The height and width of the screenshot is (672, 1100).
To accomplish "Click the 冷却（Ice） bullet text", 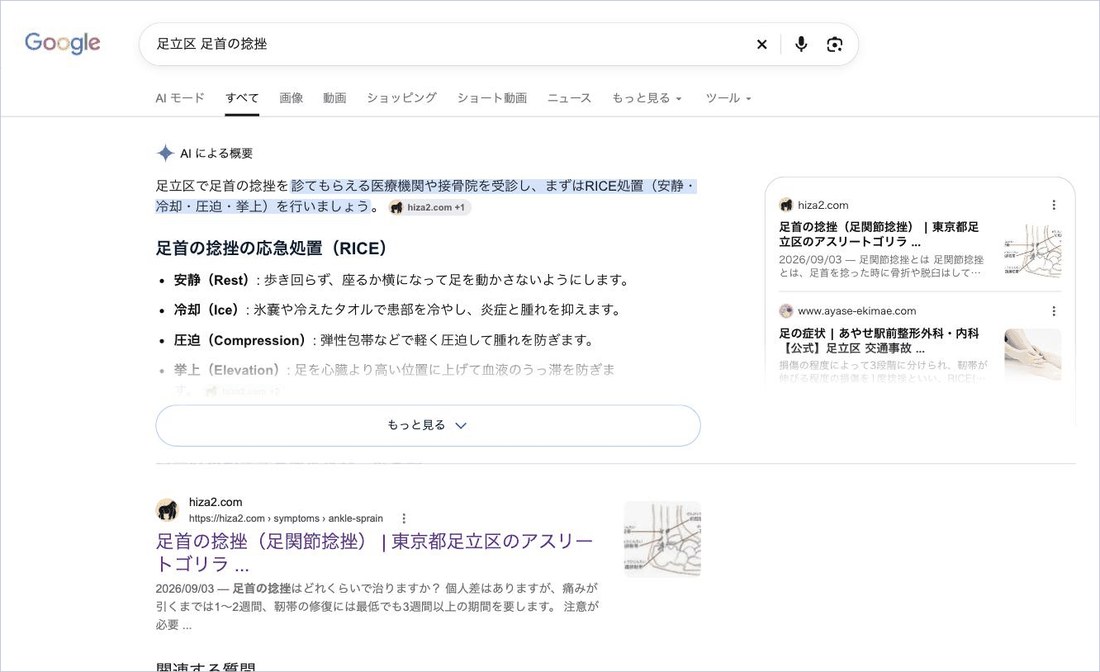I will coord(398,310).
